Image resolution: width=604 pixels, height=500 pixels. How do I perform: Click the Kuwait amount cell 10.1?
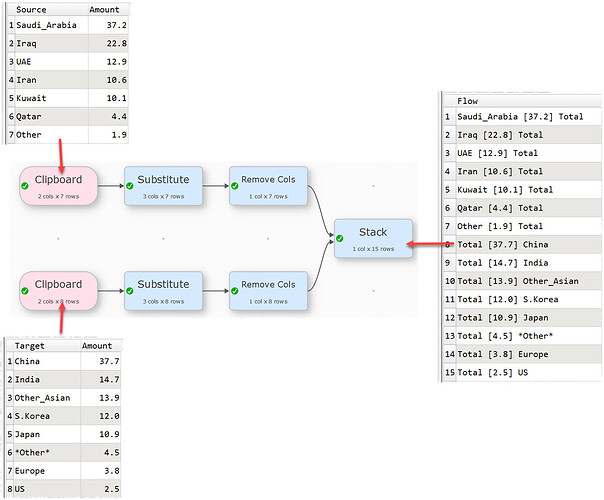107,99
